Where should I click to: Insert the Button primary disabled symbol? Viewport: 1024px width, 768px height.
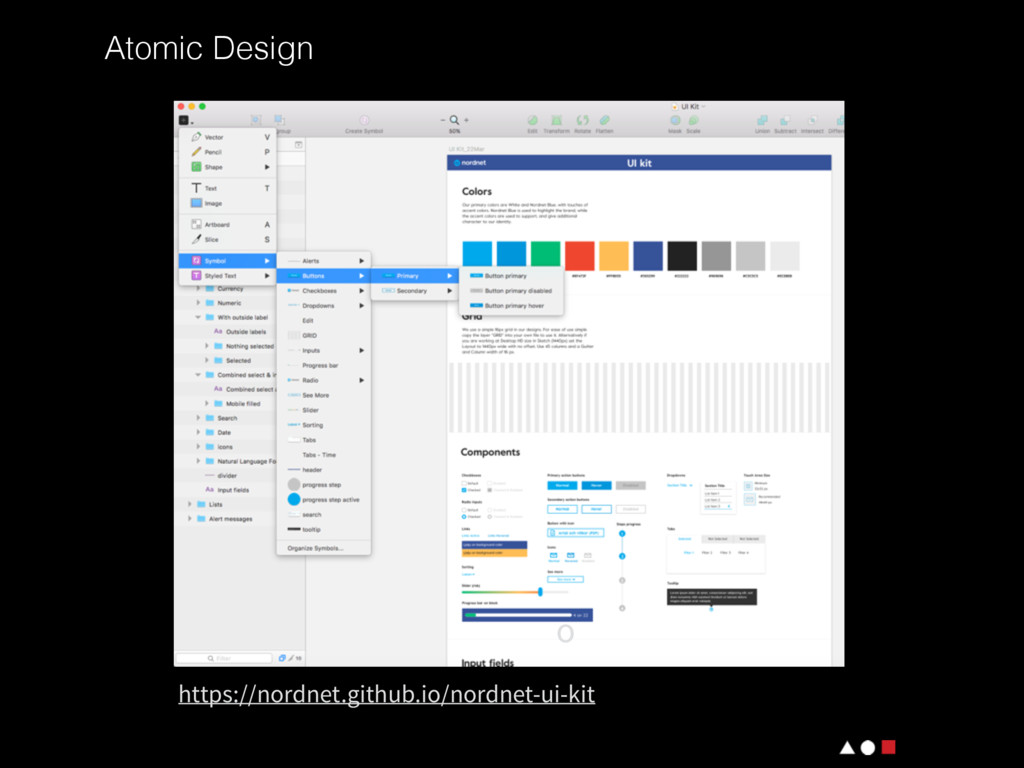tap(511, 291)
